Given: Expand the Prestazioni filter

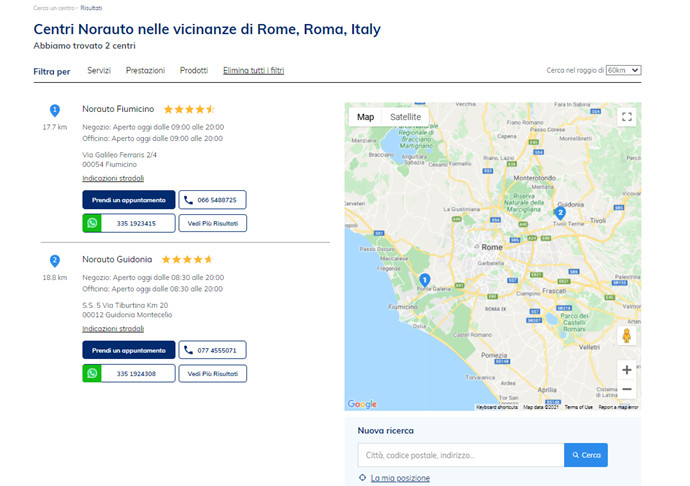Looking at the screenshot, I should click(x=145, y=70).
